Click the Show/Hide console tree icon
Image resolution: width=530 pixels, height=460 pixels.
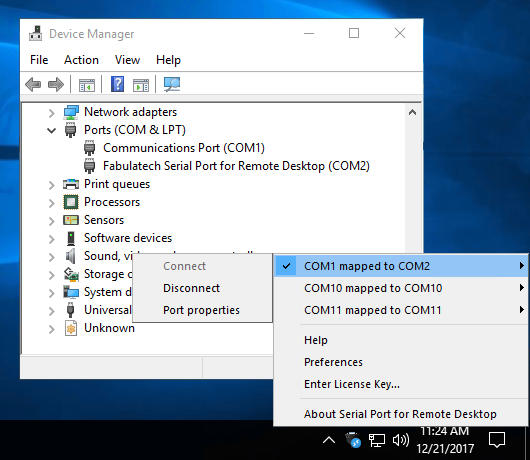click(87, 85)
